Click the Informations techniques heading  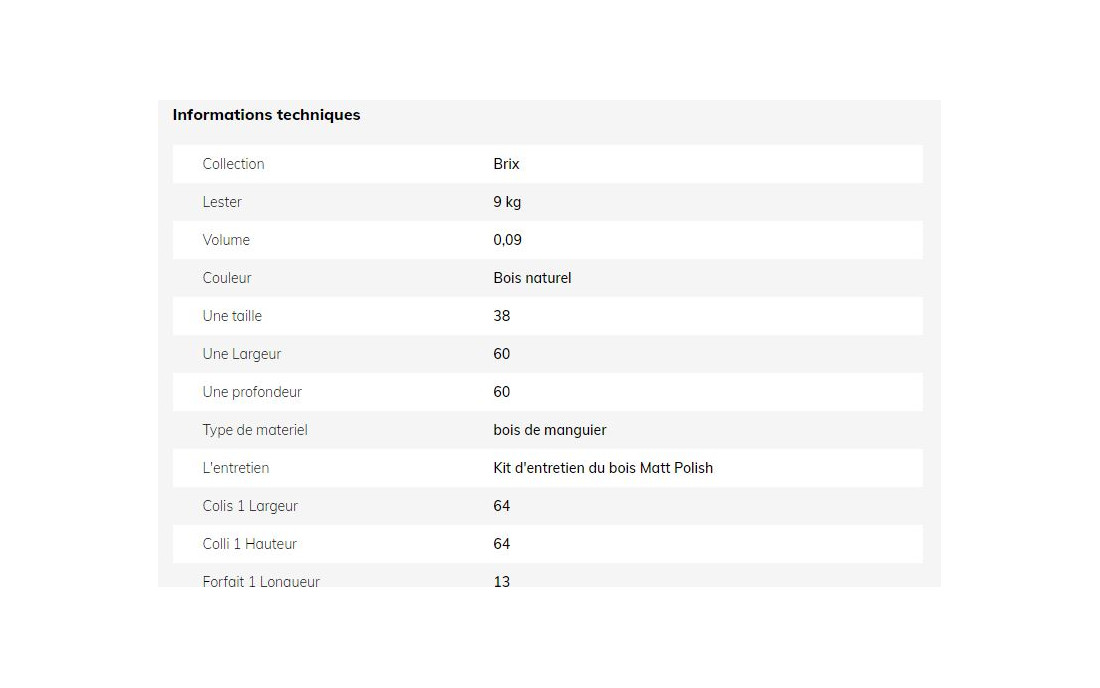click(x=267, y=114)
